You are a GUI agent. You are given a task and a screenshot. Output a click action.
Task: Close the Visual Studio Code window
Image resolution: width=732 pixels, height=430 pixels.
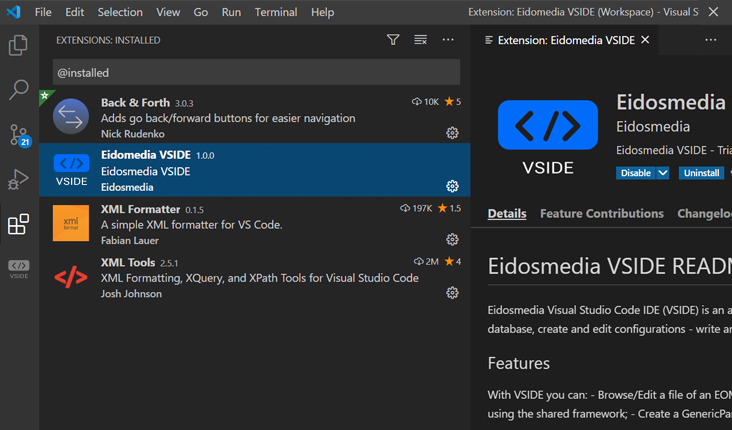pos(713,12)
